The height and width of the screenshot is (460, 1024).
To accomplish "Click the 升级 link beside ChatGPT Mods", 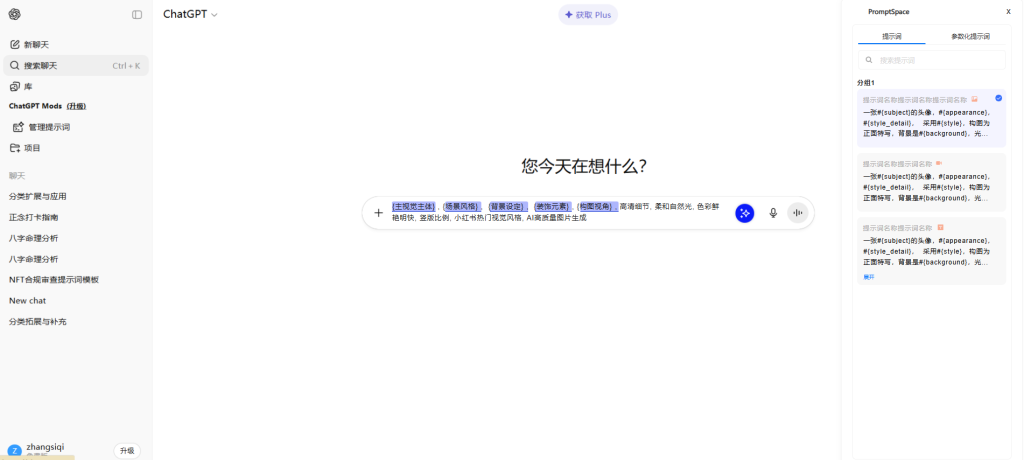I will (x=76, y=106).
